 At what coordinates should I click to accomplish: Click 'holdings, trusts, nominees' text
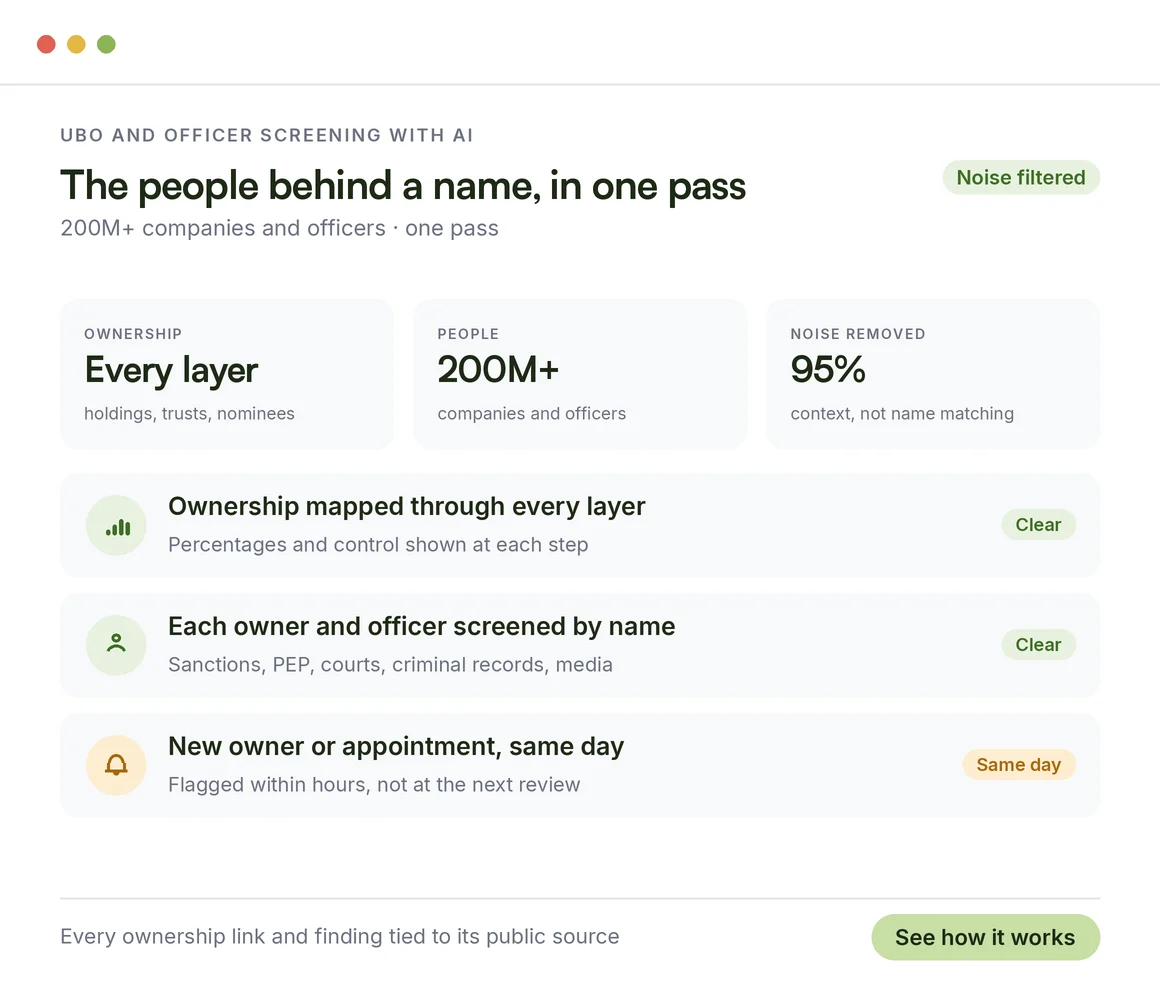pos(189,413)
